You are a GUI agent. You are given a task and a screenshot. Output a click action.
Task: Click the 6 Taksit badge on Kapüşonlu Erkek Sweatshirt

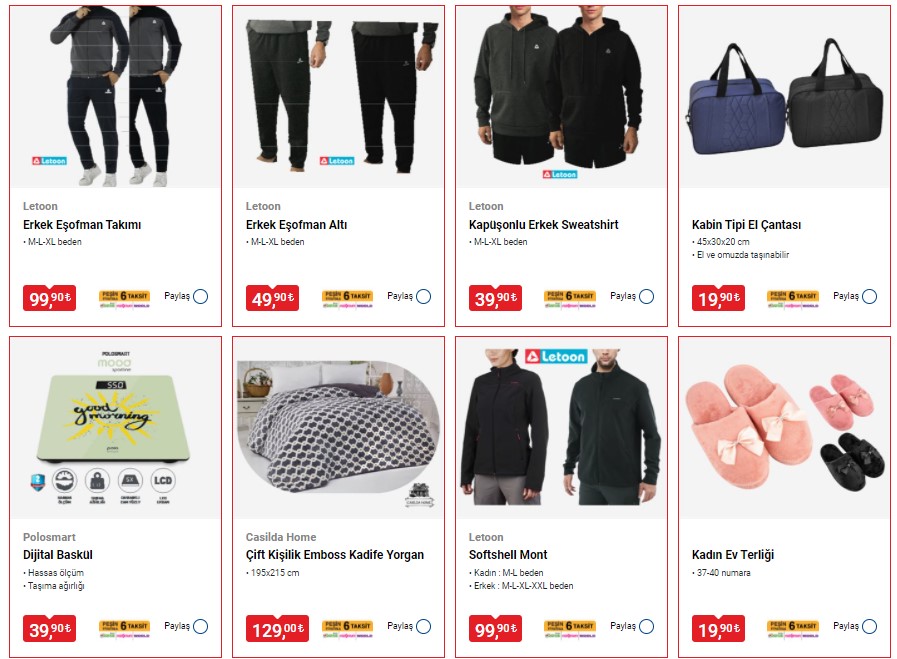click(x=570, y=299)
